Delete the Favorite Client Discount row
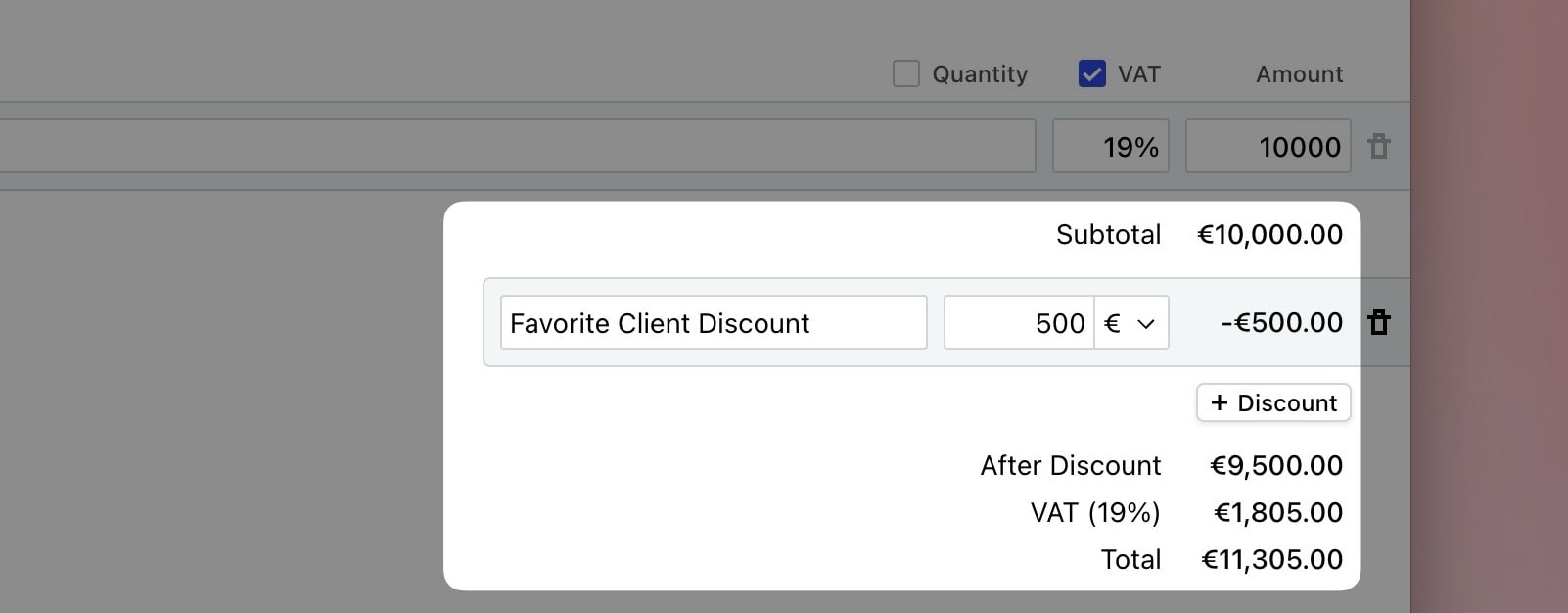 click(x=1379, y=322)
